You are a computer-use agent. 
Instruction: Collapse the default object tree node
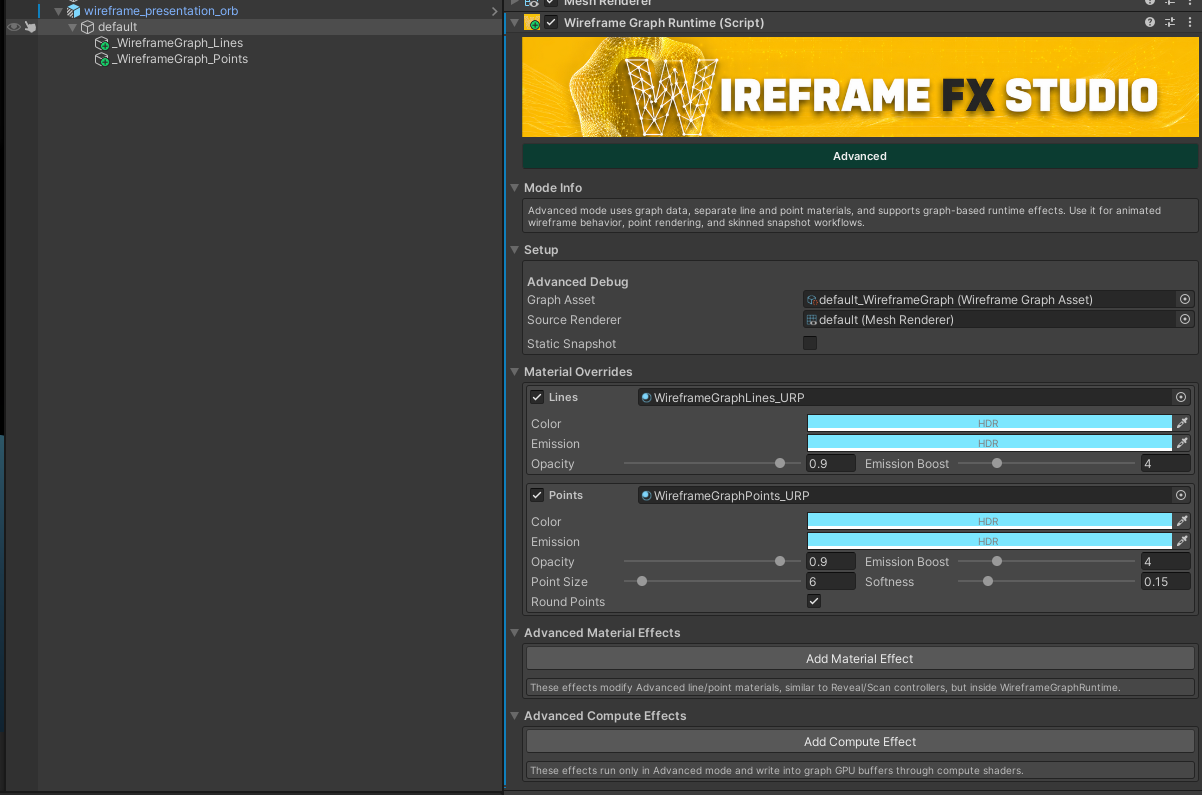[x=73, y=27]
